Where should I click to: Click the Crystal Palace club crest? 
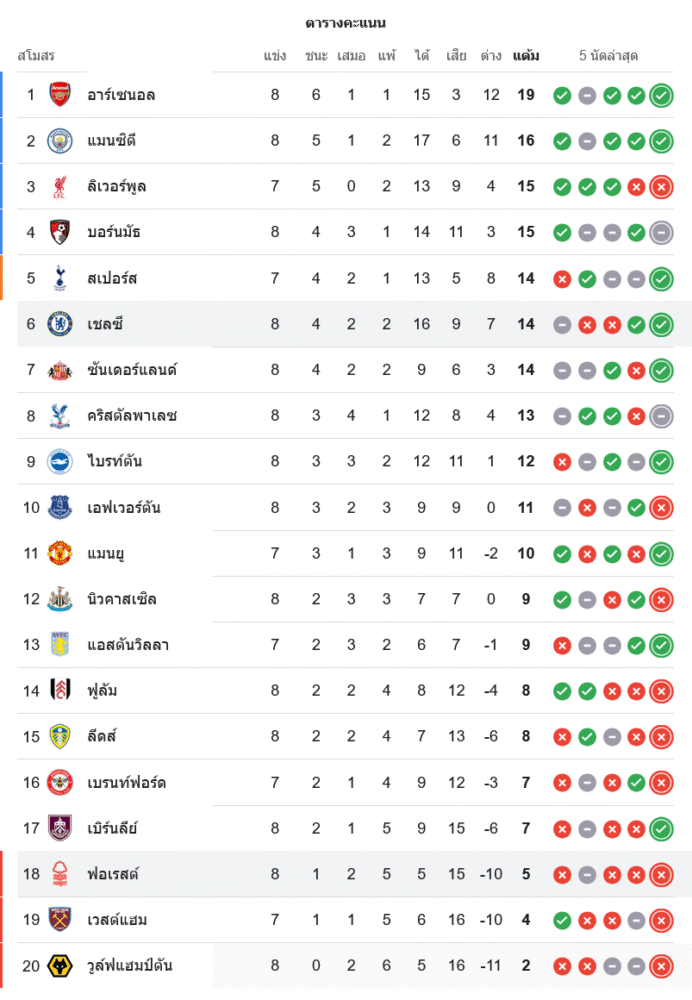tap(60, 416)
